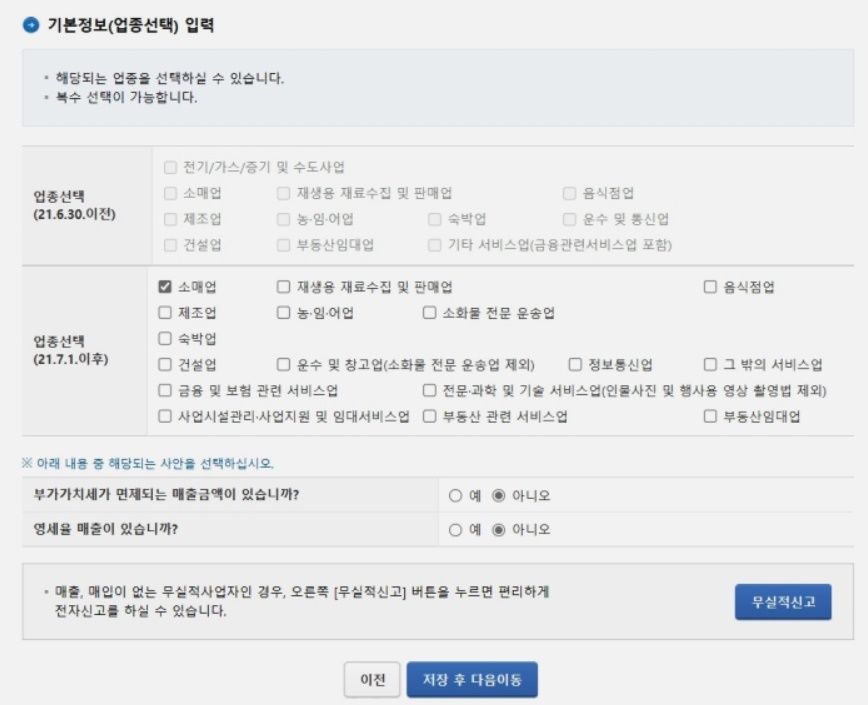The width and height of the screenshot is (868, 705).
Task: Click question 영세율 매출이 있습니까?
Action: [106, 529]
